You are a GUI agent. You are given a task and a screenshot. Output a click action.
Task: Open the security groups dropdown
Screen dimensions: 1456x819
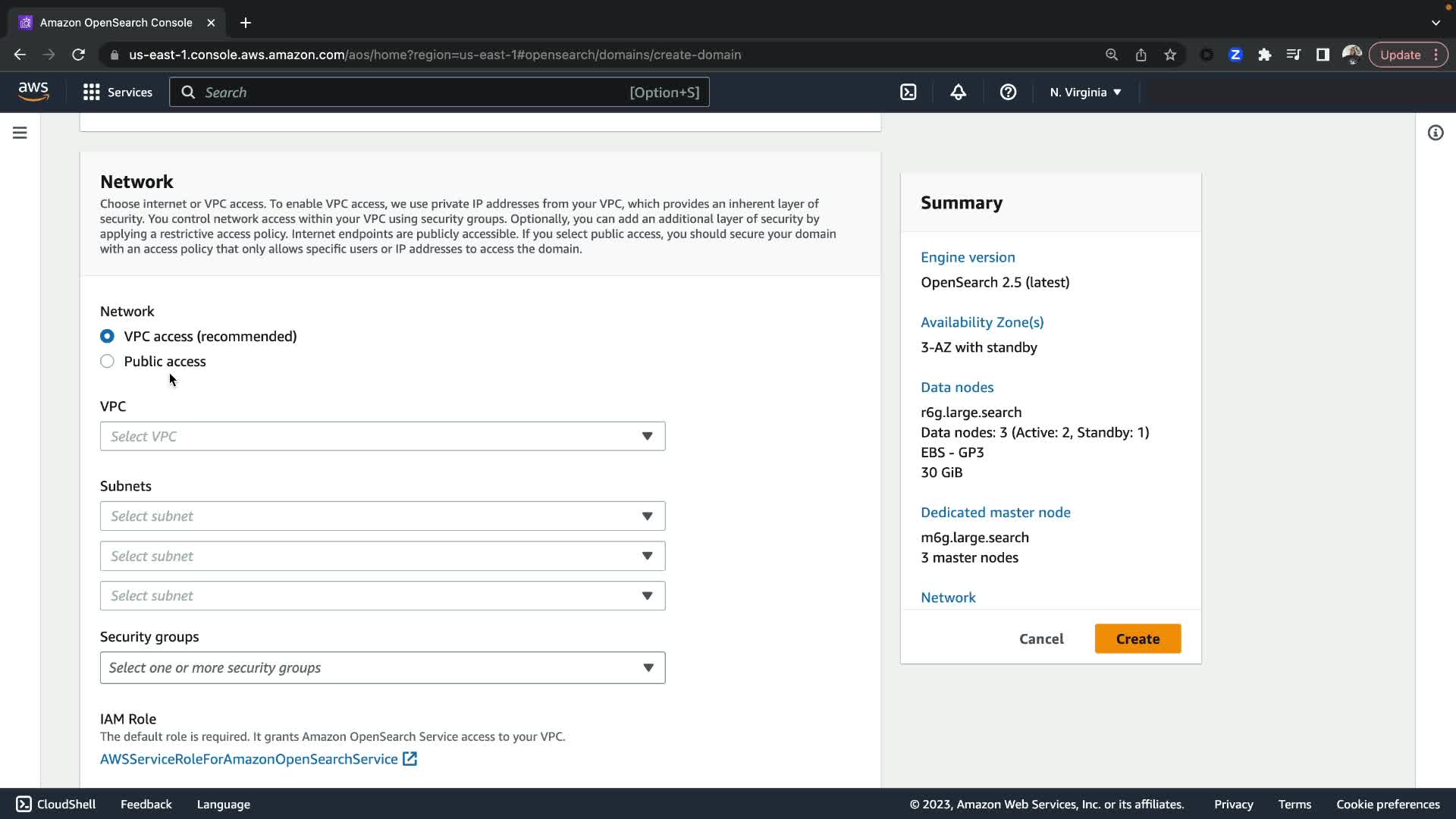tap(382, 667)
